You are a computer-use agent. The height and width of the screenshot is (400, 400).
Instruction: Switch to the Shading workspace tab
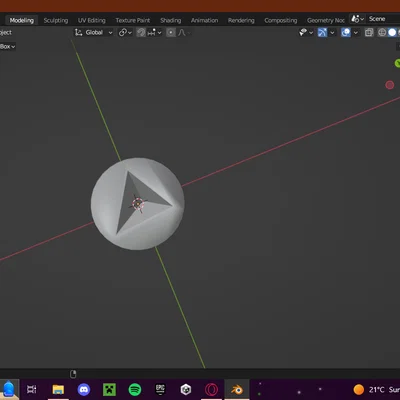tap(171, 20)
